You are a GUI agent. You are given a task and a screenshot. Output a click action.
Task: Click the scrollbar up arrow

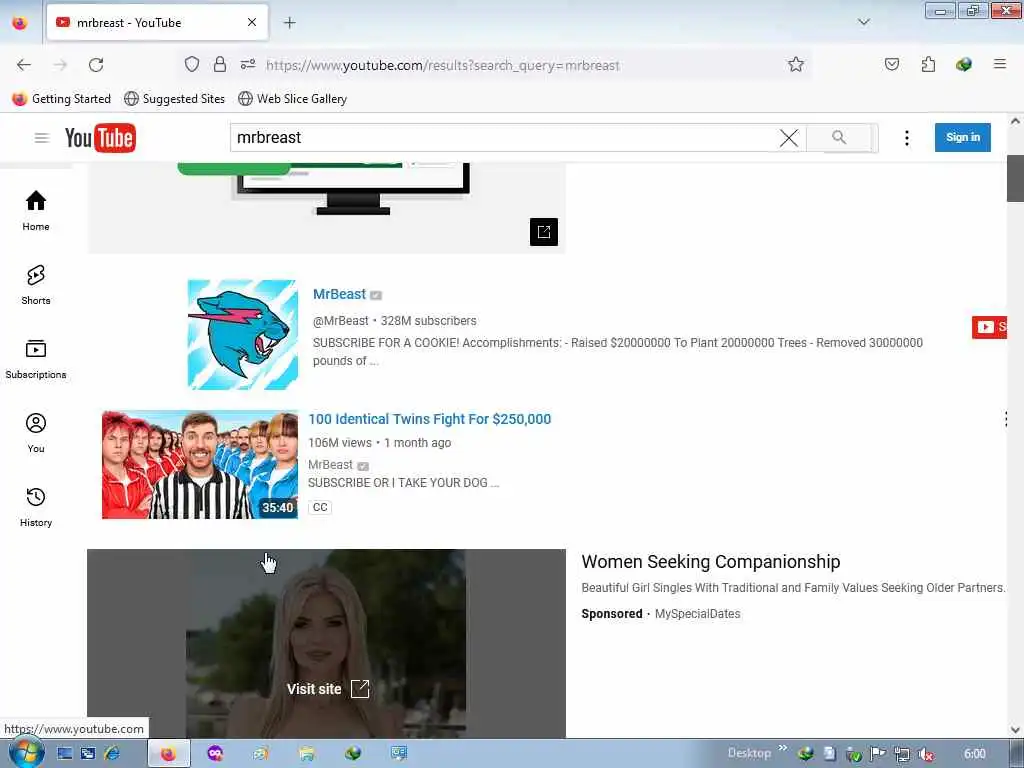pyautogui.click(x=1015, y=121)
